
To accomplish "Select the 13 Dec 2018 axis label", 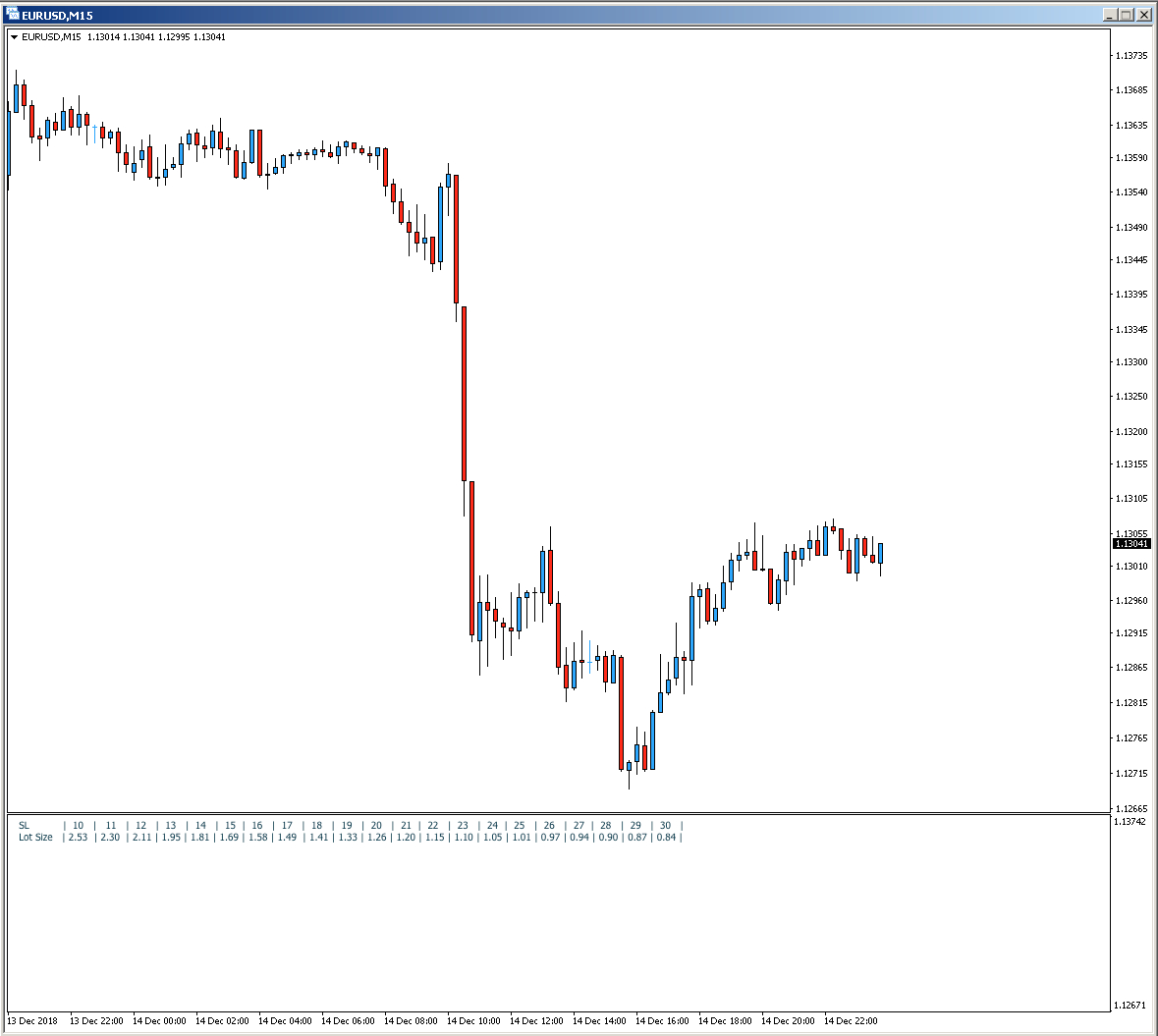I will (33, 1020).
